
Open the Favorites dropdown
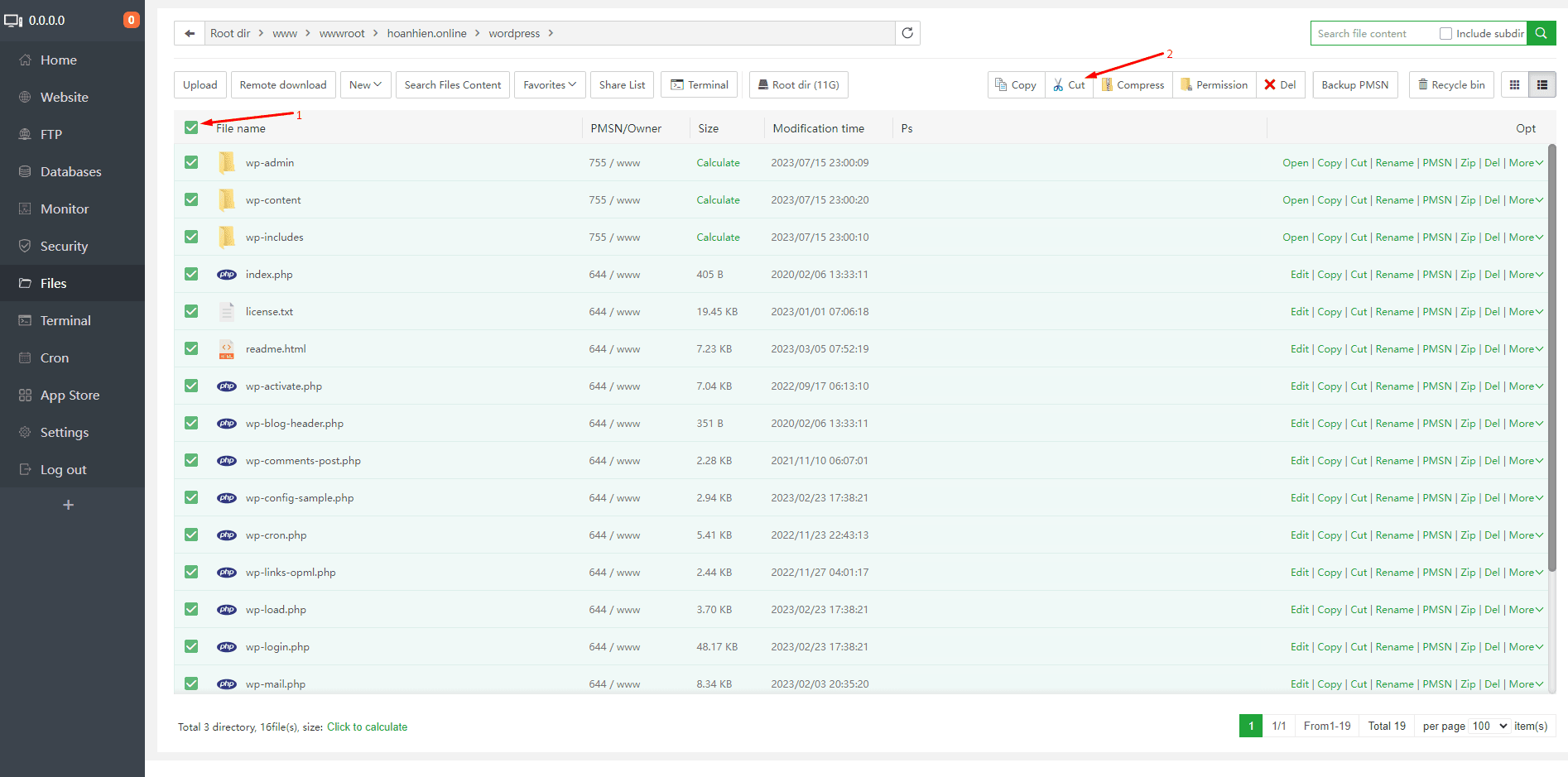click(x=550, y=84)
